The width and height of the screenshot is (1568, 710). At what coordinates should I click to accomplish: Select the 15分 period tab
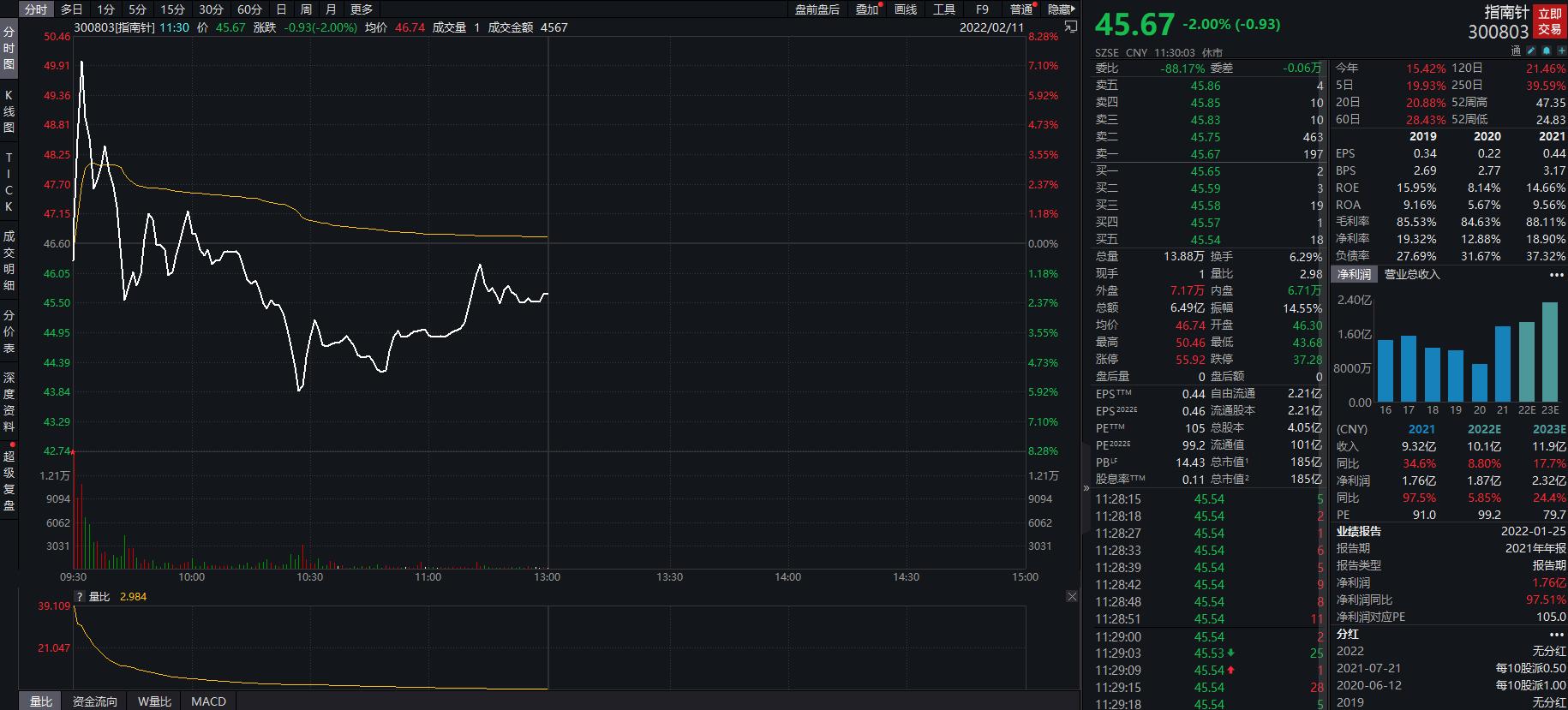pos(173,9)
